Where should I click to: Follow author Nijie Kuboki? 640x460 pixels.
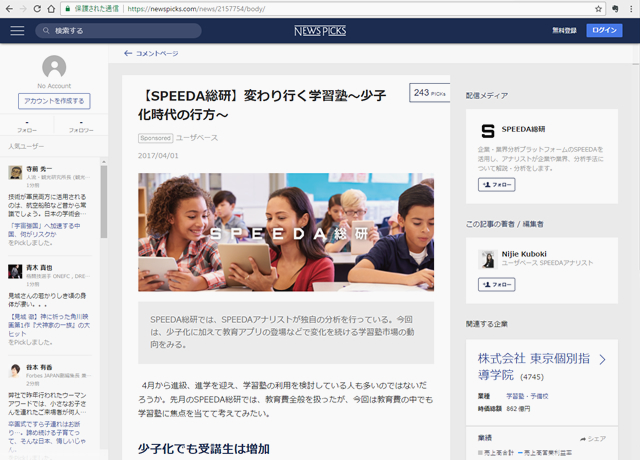coord(497,284)
